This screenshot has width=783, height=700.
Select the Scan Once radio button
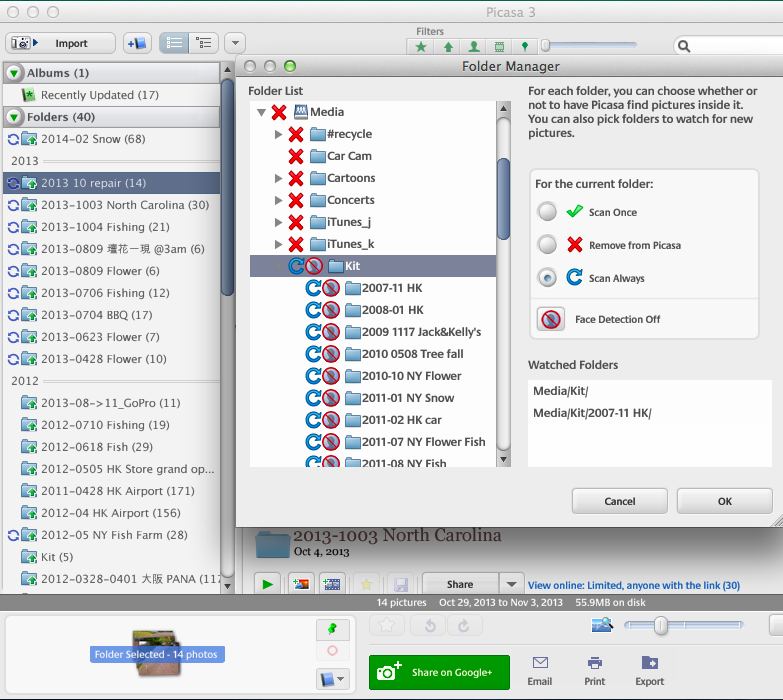click(x=547, y=212)
